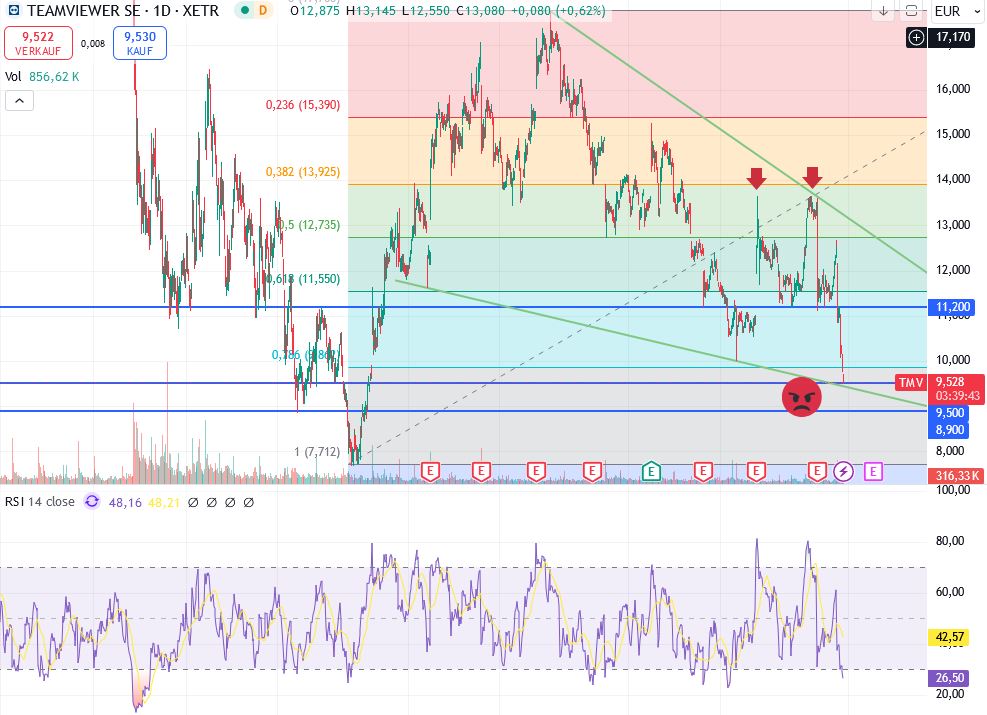Click the RSI 14 close legend title
This screenshot has height=715, width=987.
pyautogui.click(x=40, y=502)
